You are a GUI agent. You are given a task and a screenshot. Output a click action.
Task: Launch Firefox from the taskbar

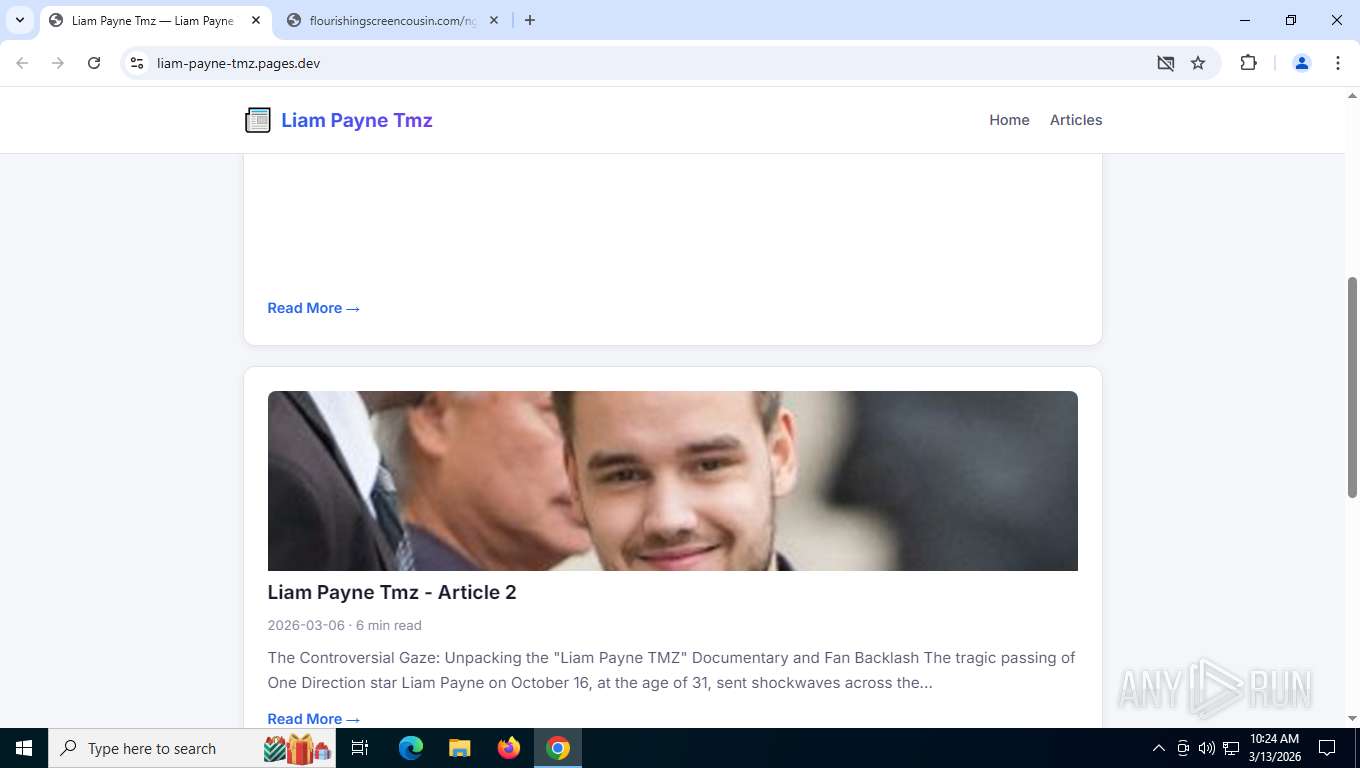(x=509, y=748)
